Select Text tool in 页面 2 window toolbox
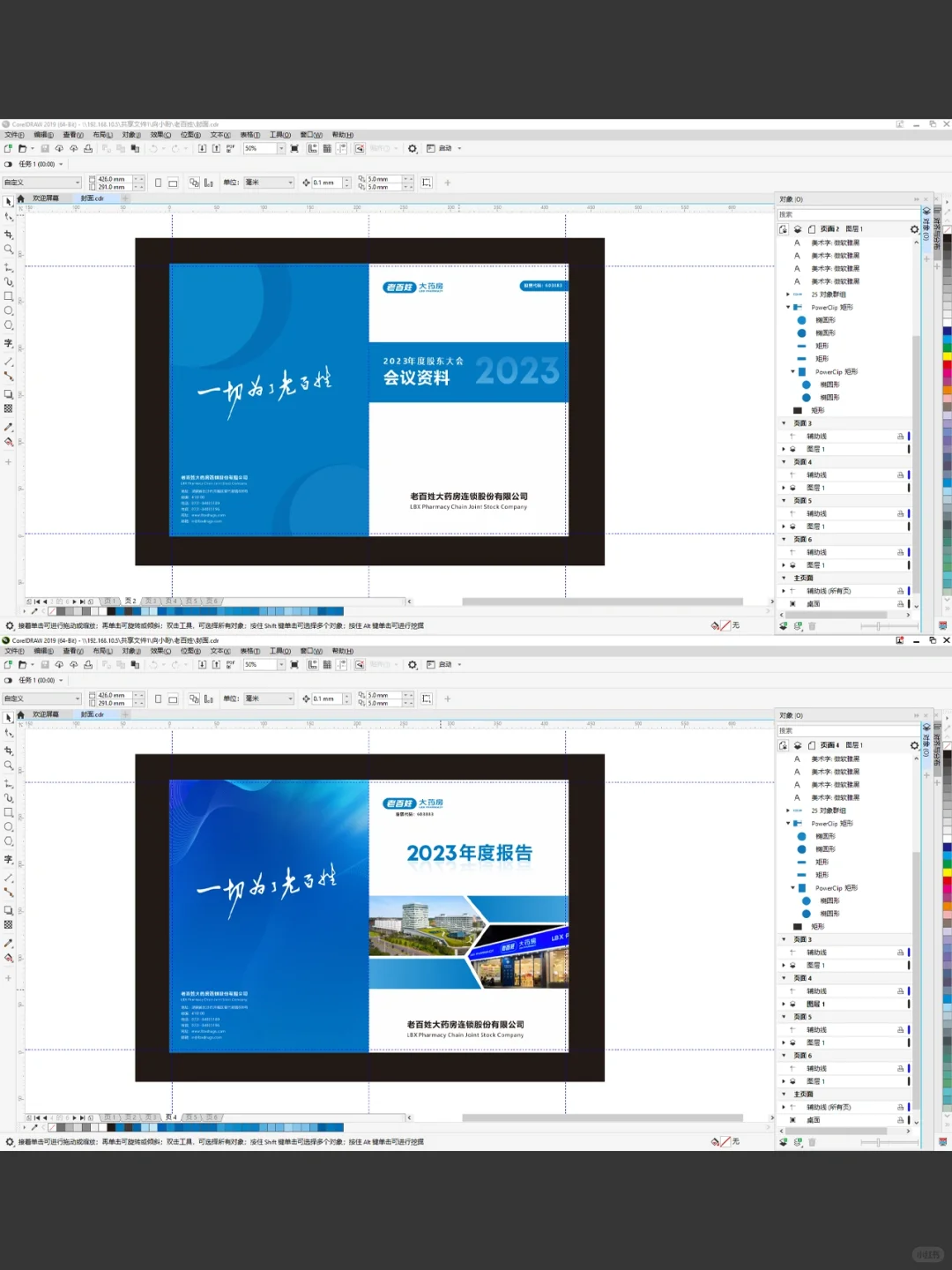 pos(9,343)
